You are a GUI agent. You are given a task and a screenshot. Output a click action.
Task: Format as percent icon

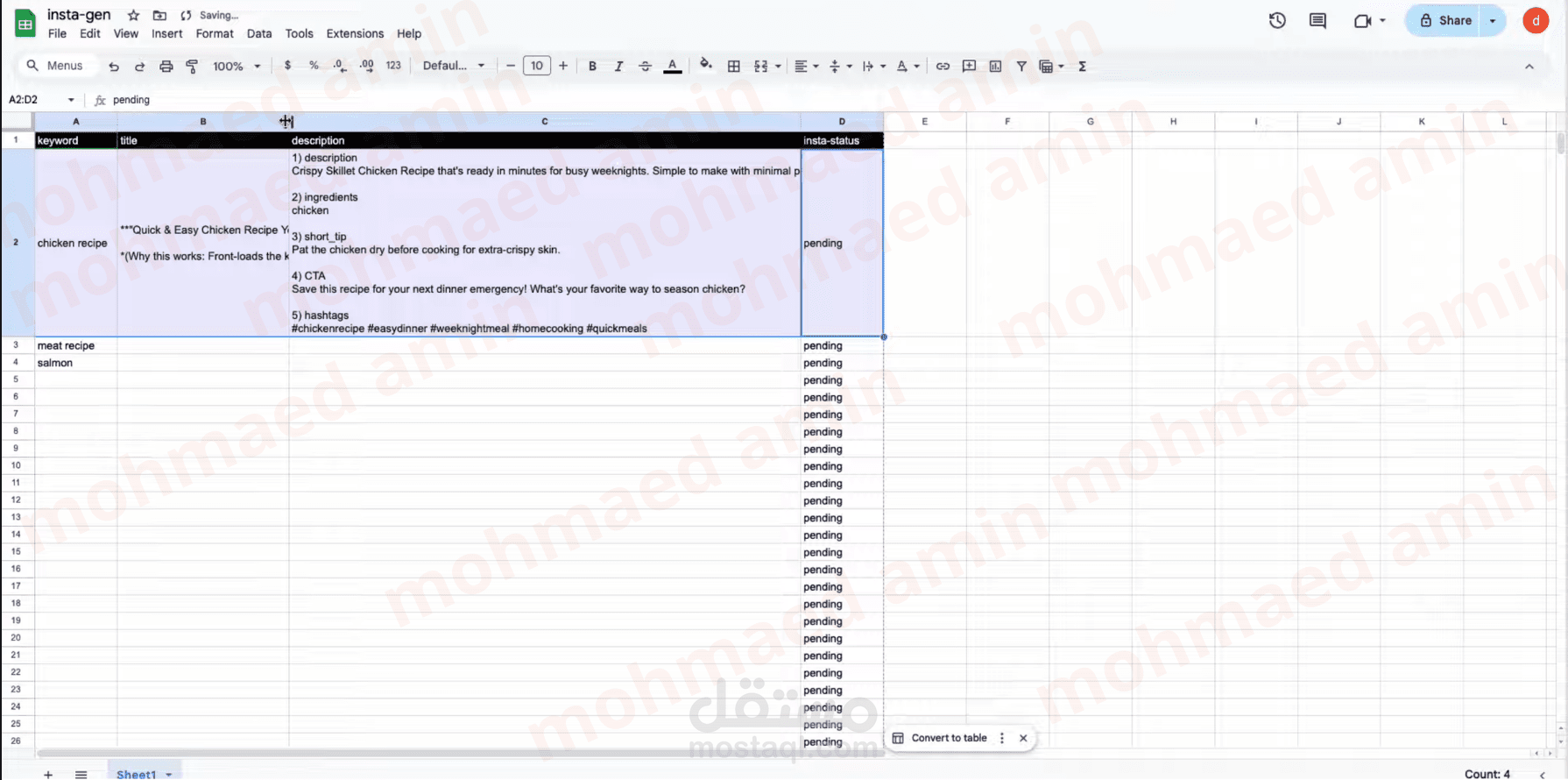314,66
